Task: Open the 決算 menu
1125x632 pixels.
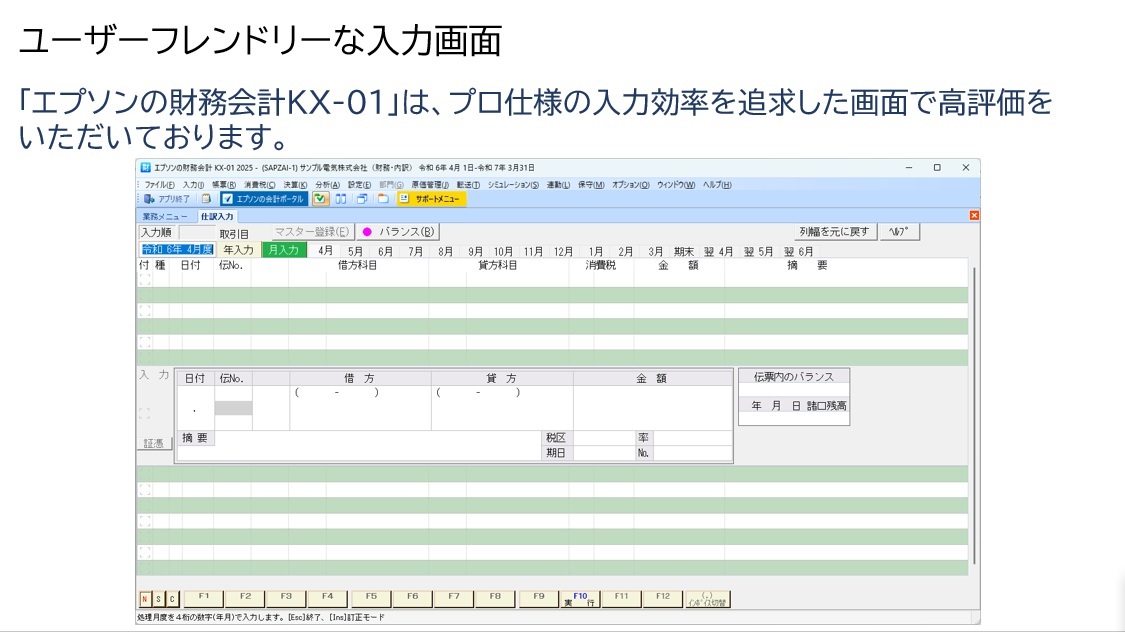Action: (x=295, y=185)
